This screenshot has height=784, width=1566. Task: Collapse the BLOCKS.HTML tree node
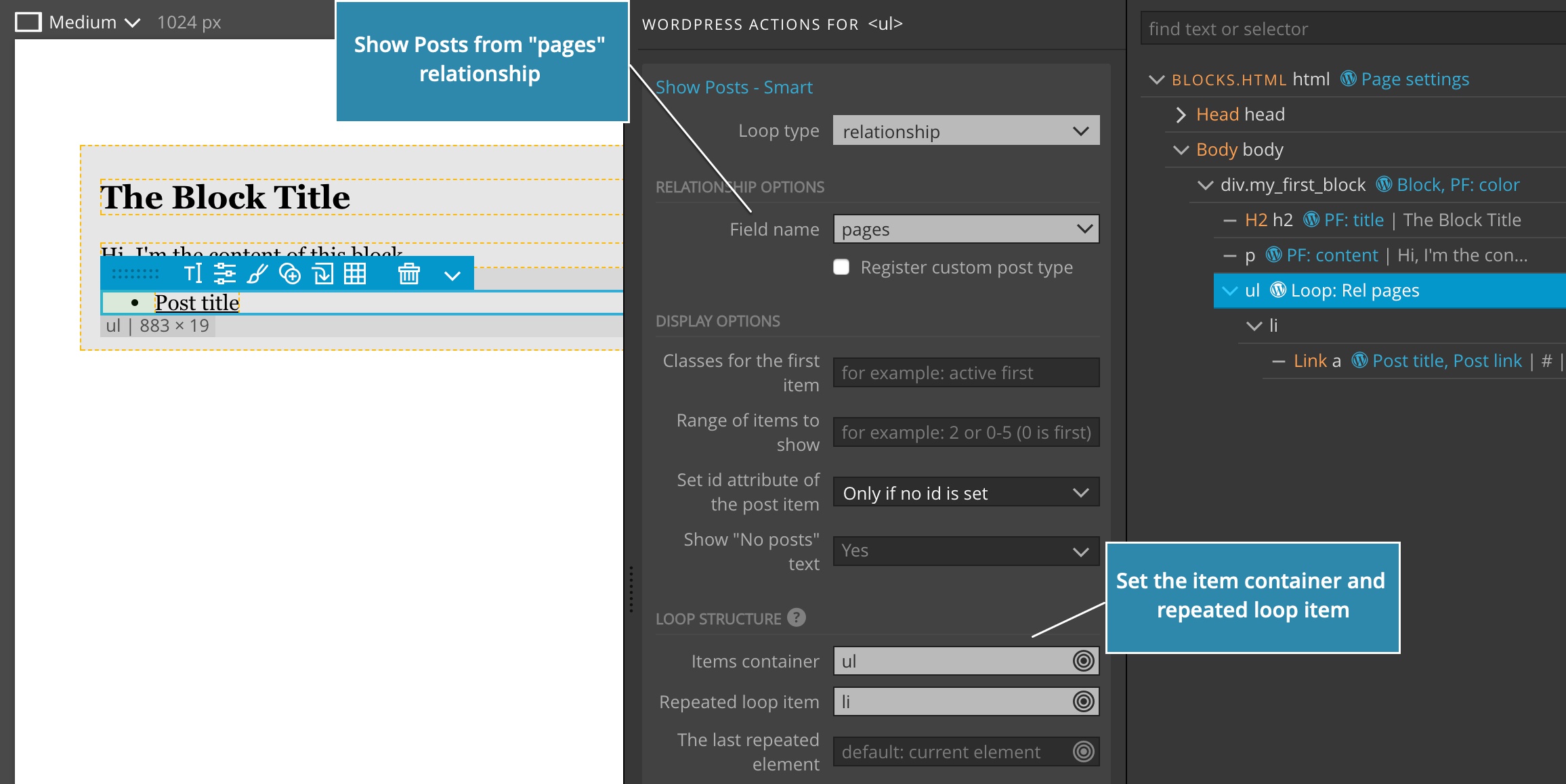pos(1157,80)
